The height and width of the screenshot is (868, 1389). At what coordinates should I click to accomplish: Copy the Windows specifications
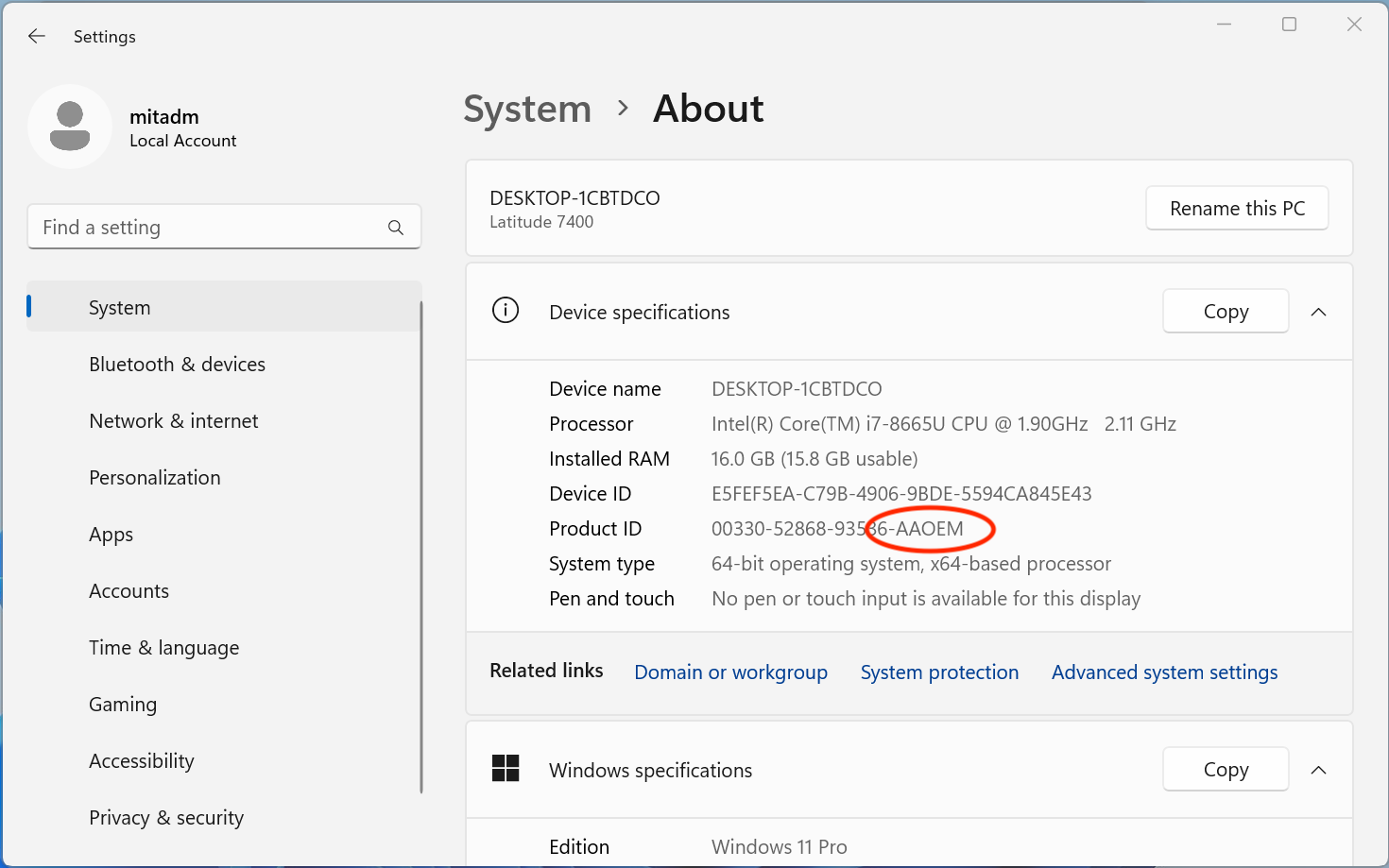click(1226, 770)
